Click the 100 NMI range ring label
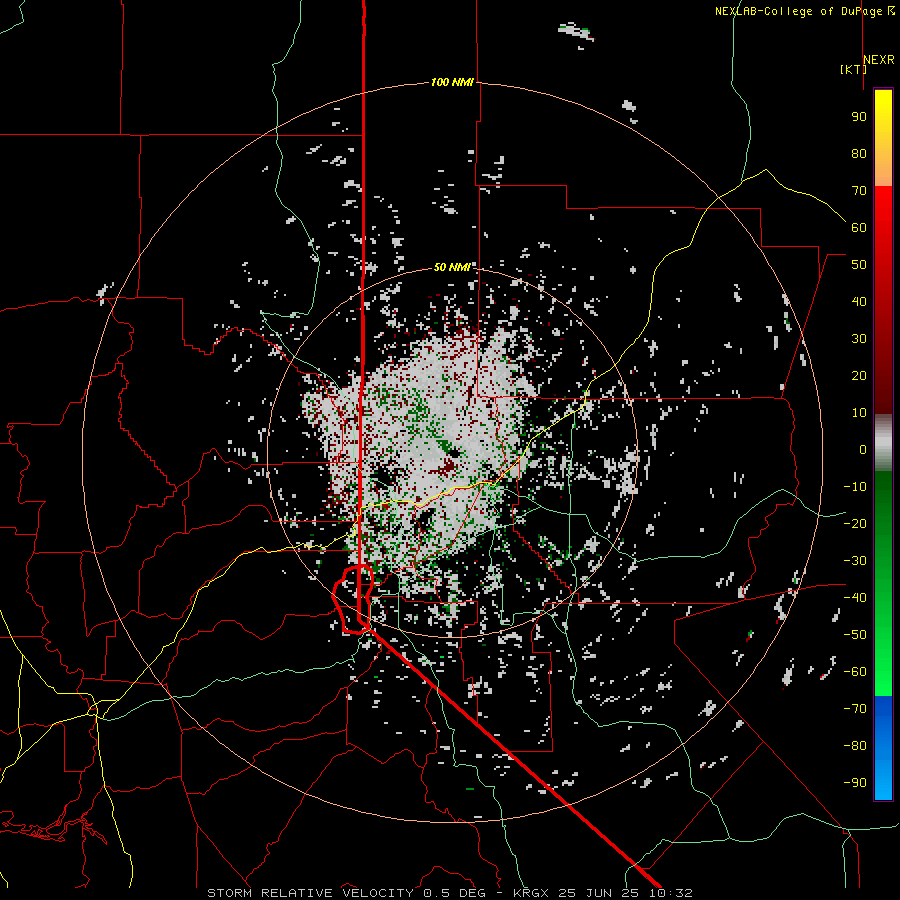The width and height of the screenshot is (900, 900). click(x=452, y=83)
